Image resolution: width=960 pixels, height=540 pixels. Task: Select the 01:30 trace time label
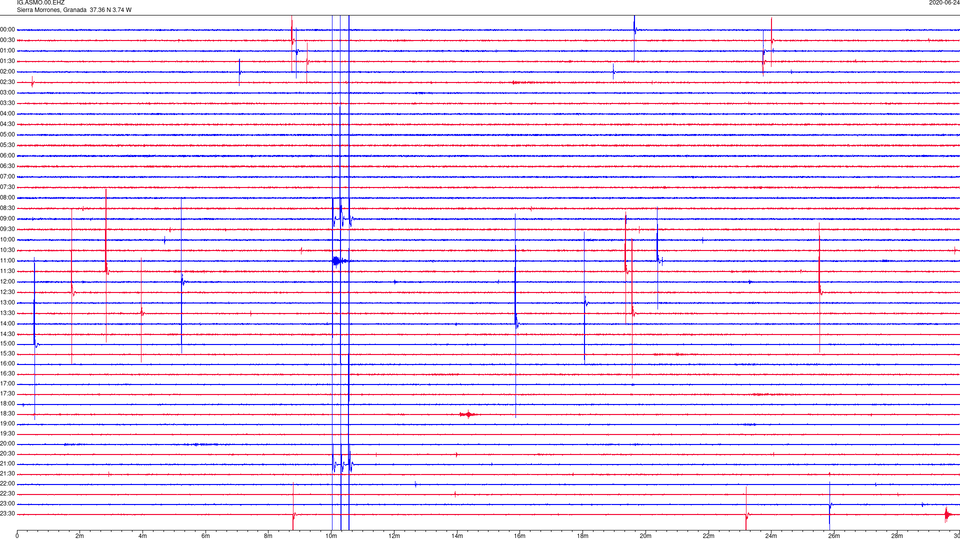(x=8, y=61)
